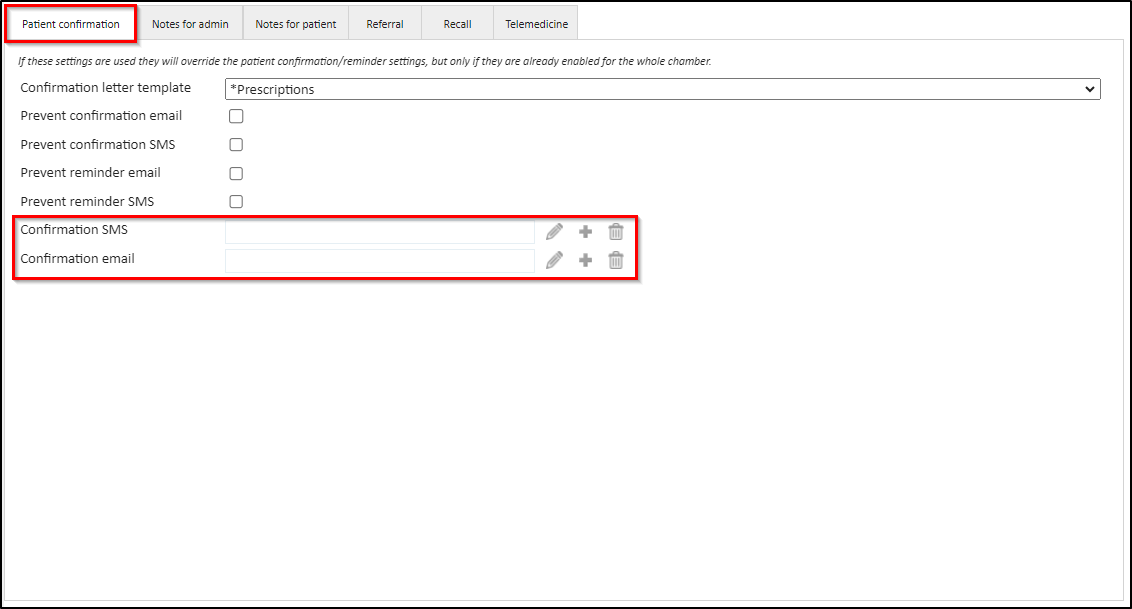The width and height of the screenshot is (1132, 609).
Task: Toggle the Prevent reminder email checkbox
Action: tap(236, 173)
